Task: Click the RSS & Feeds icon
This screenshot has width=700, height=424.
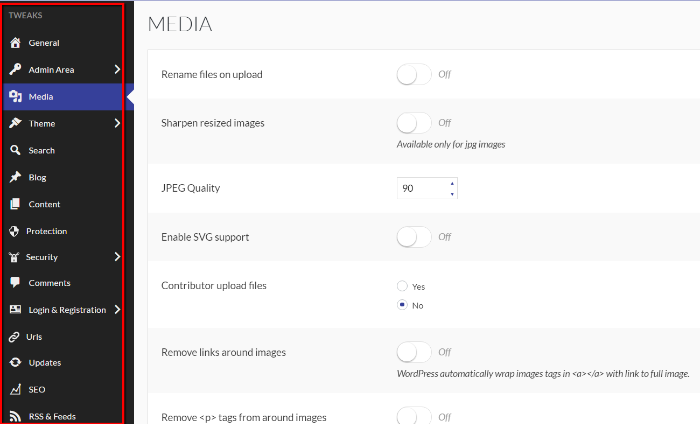Action: point(15,416)
